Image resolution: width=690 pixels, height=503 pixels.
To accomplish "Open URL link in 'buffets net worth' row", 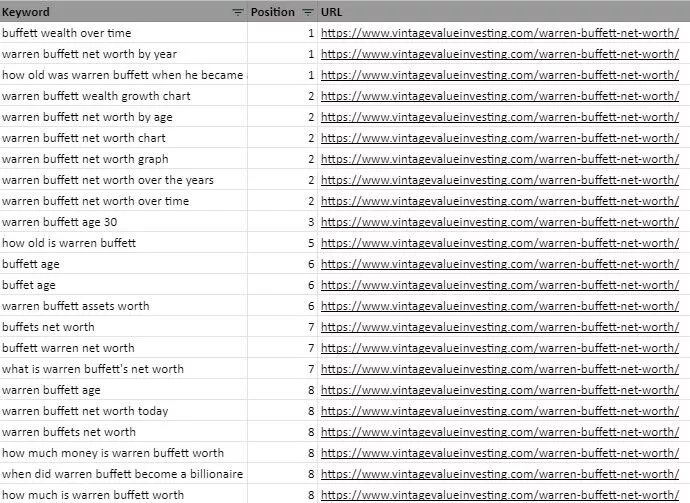I will pos(500,327).
